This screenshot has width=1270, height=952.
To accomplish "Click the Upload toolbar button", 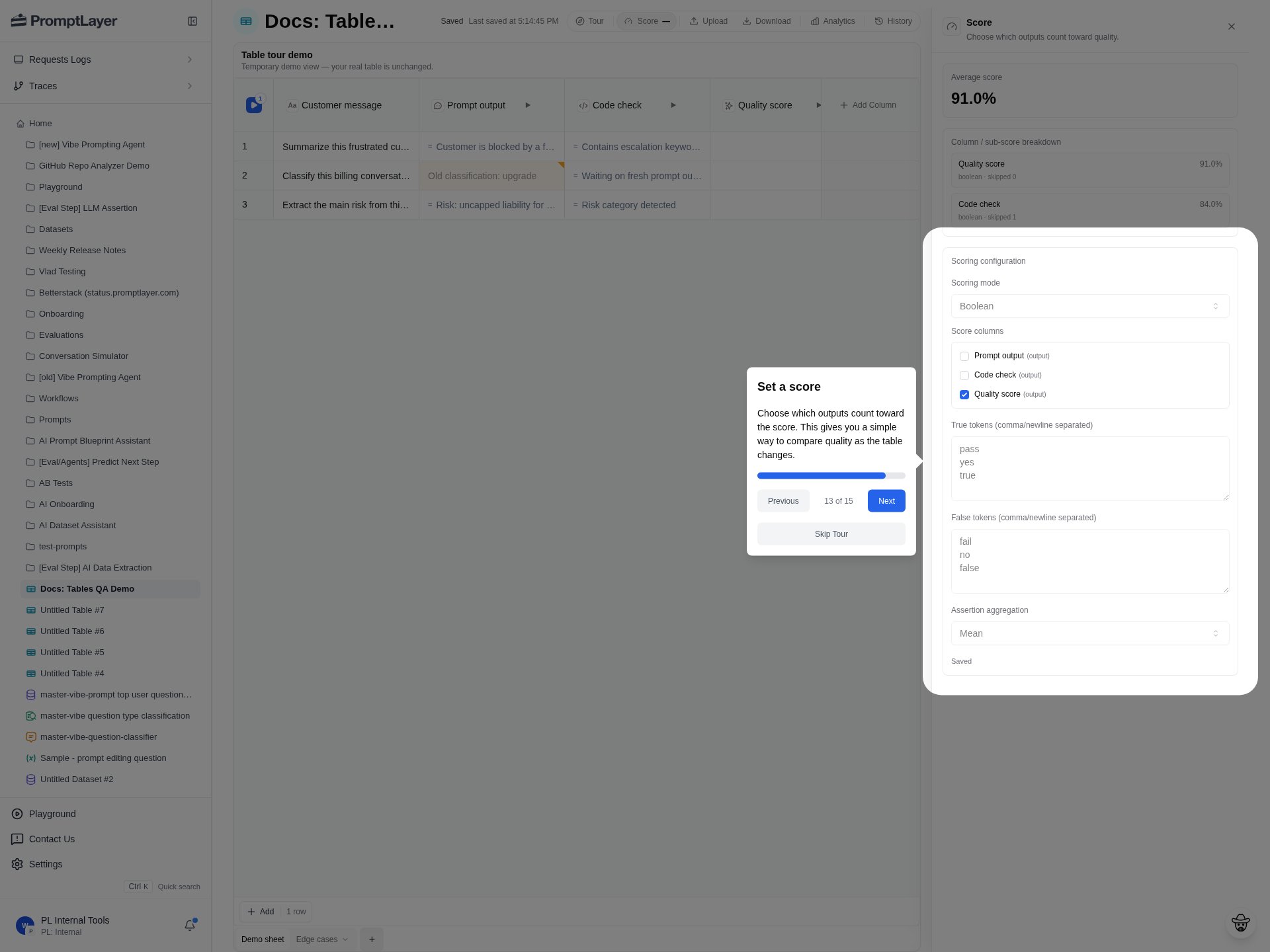I will click(x=708, y=21).
